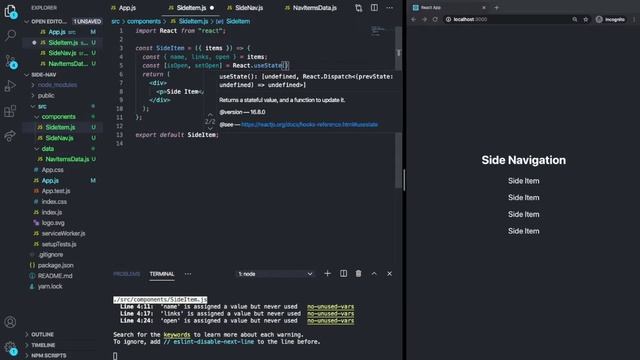The image size is (640, 360).
Task: Click the keywords link in the terminal
Action: click(x=177, y=335)
